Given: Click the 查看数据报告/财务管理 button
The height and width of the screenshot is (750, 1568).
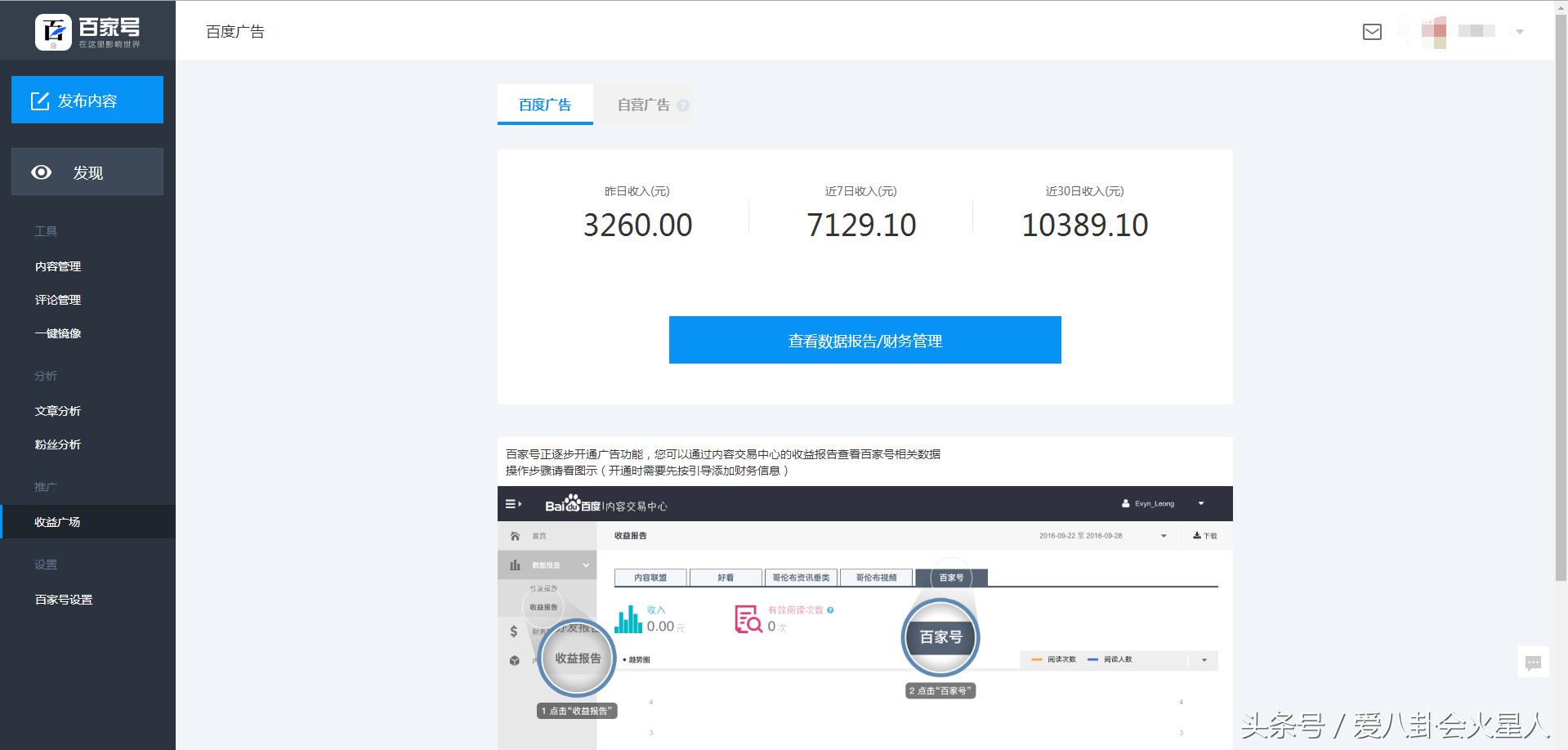Looking at the screenshot, I should point(864,340).
